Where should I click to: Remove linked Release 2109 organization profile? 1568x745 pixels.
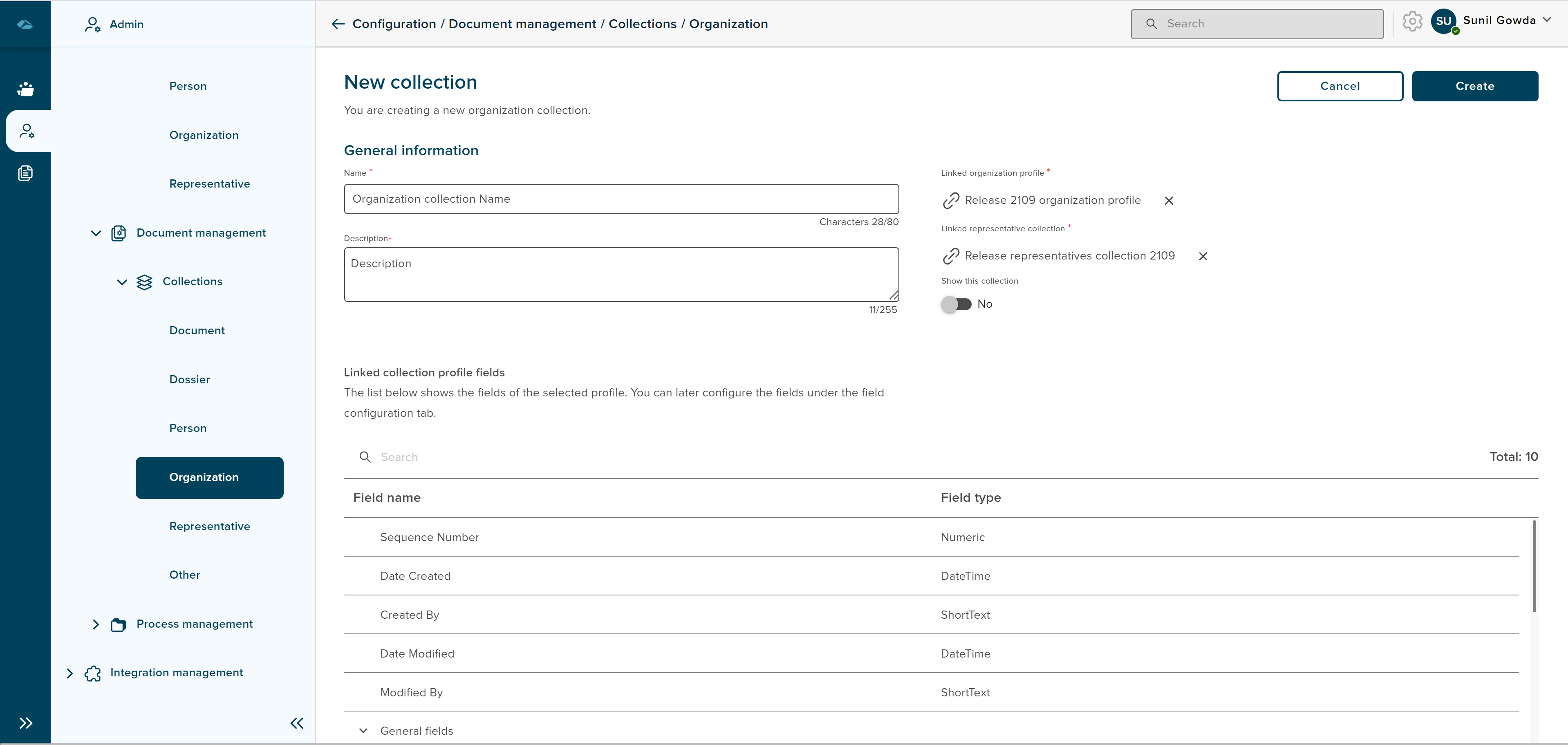tap(1168, 201)
